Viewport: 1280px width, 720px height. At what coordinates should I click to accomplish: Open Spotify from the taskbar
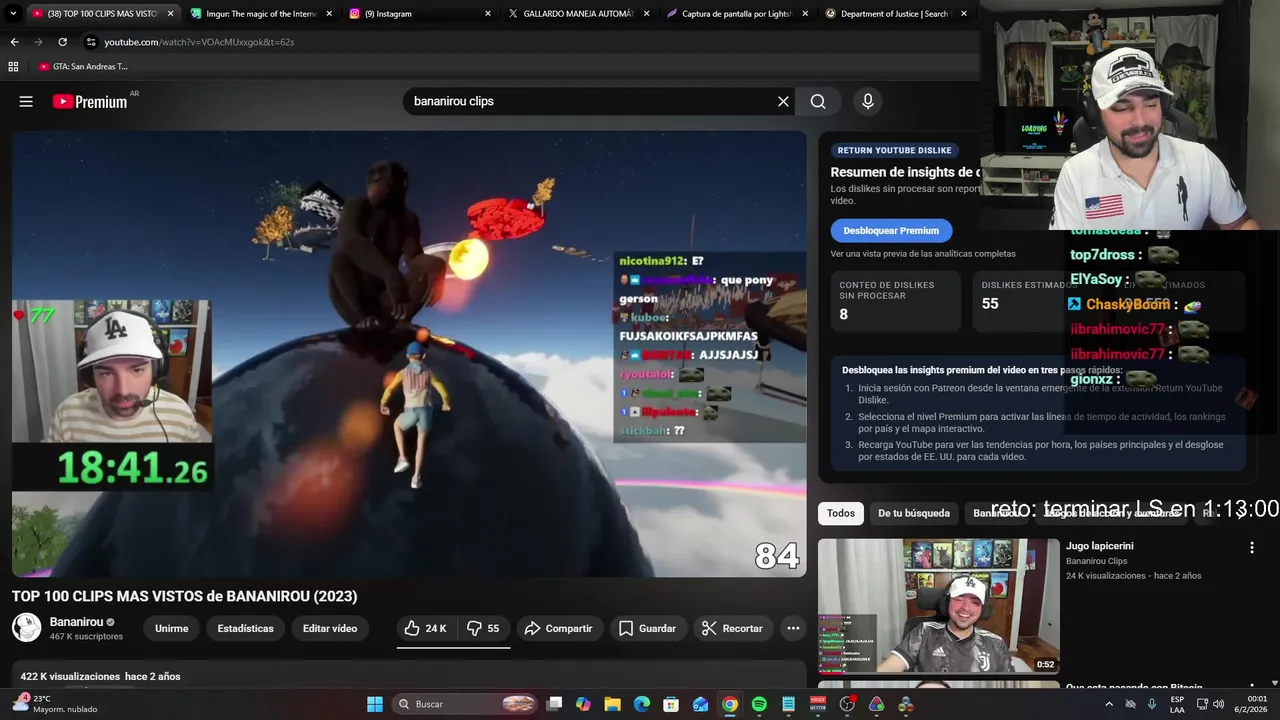point(759,704)
